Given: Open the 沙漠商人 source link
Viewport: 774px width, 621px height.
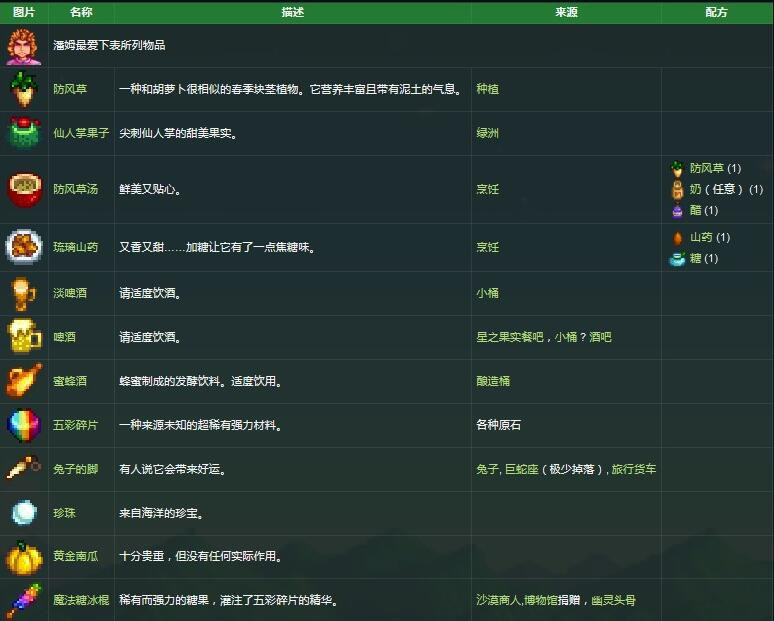Looking at the screenshot, I should tap(498, 601).
